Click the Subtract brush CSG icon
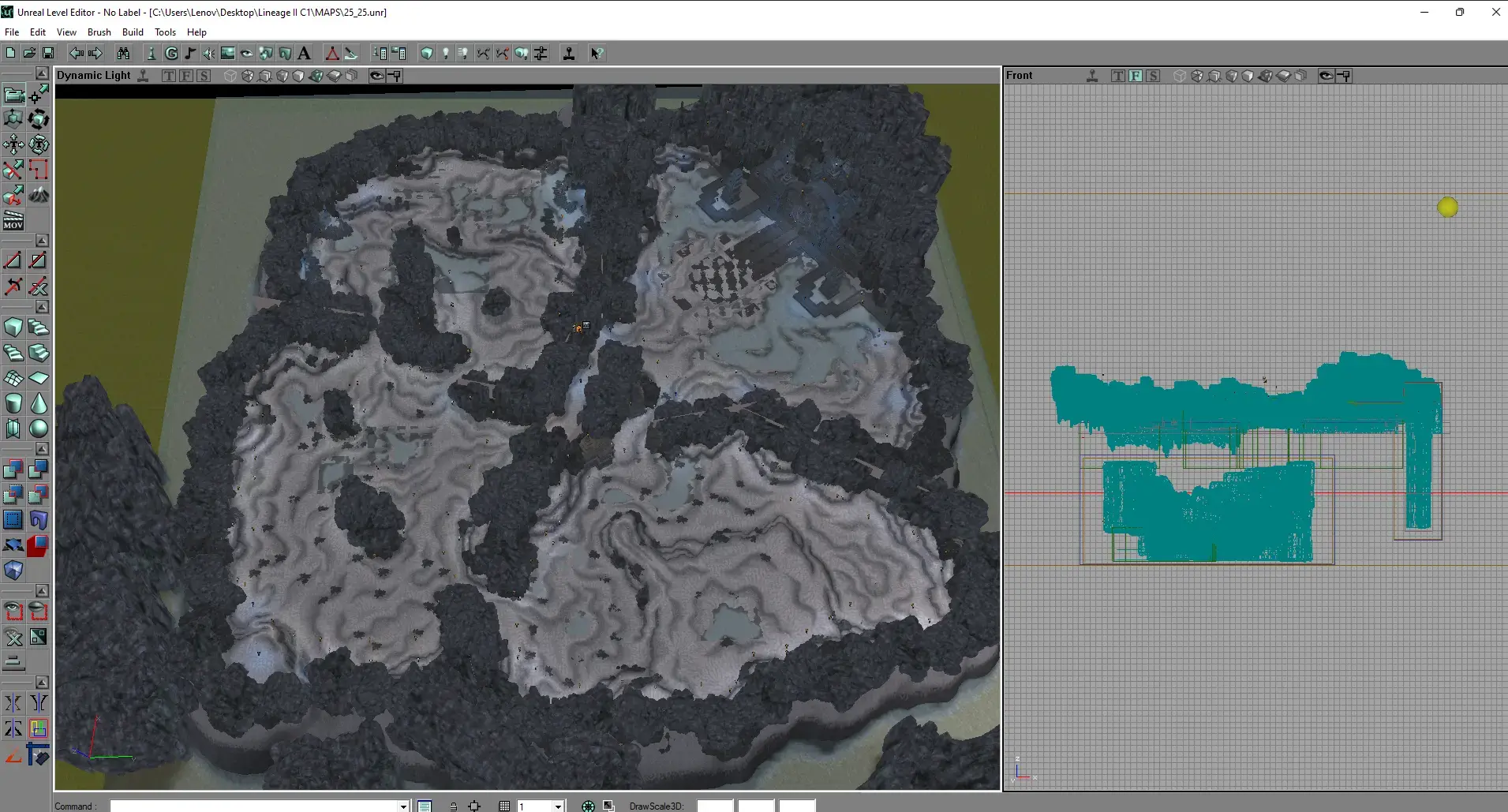This screenshot has height=812, width=1508. (39, 470)
